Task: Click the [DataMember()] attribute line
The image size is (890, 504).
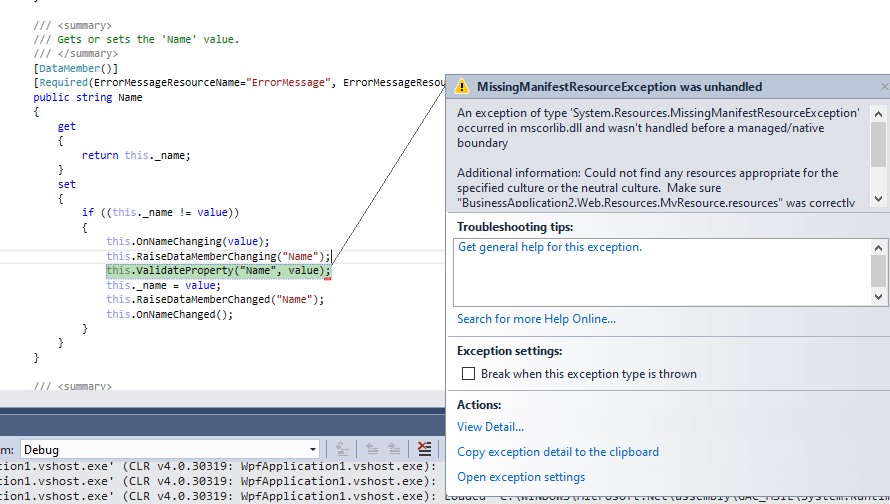Action: pos(75,68)
